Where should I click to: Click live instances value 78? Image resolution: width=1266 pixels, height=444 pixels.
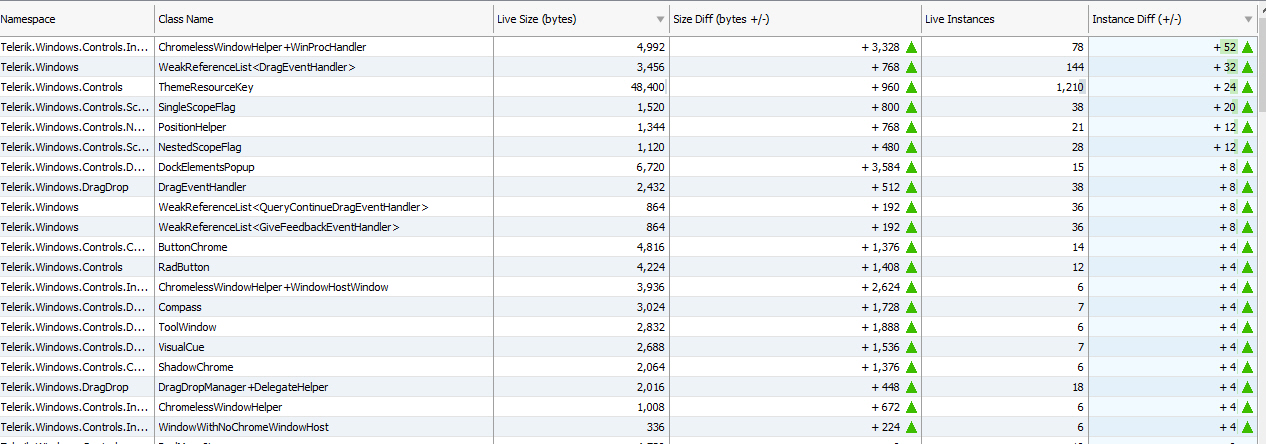(1079, 47)
